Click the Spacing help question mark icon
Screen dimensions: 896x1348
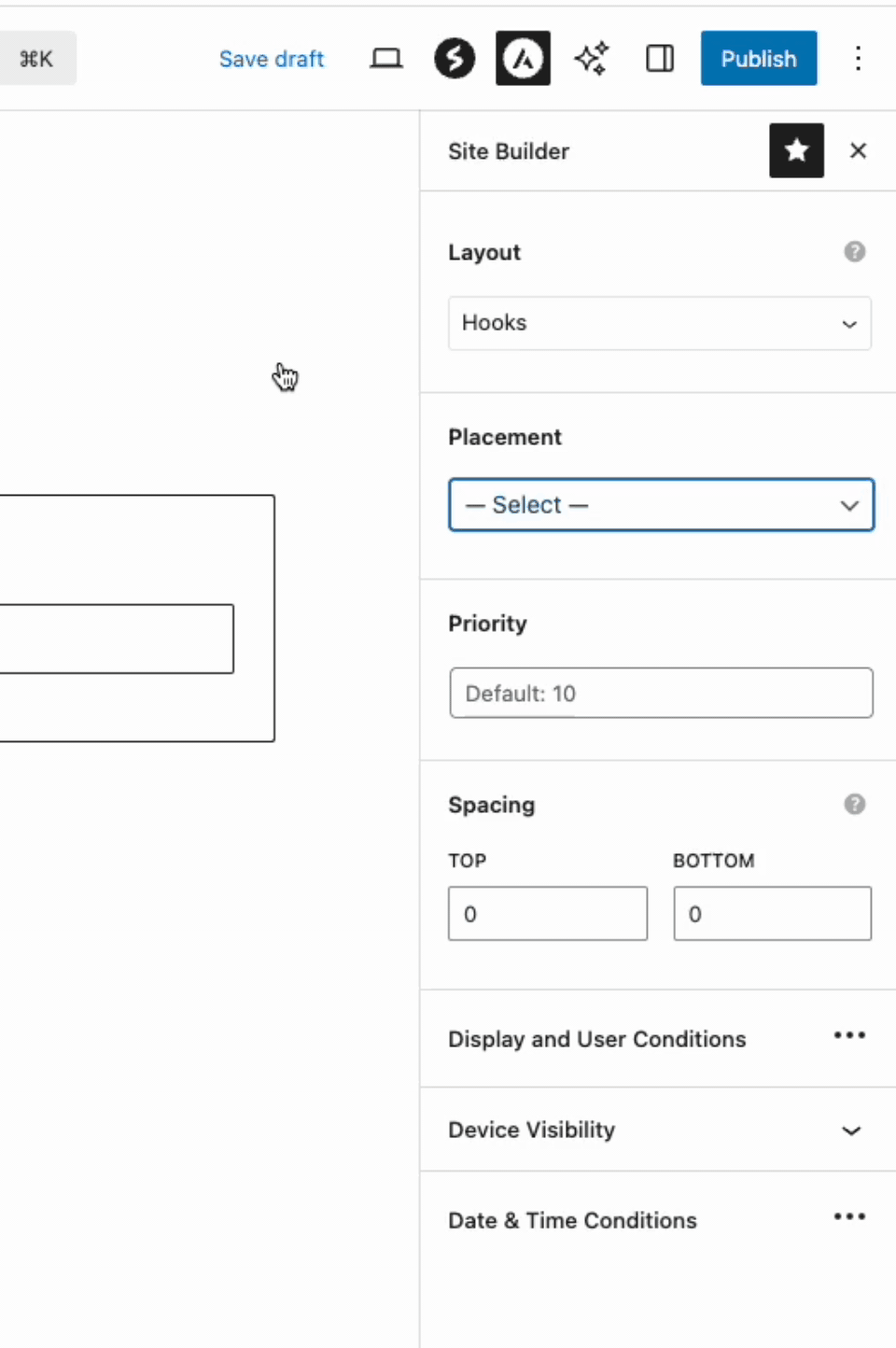click(x=854, y=805)
